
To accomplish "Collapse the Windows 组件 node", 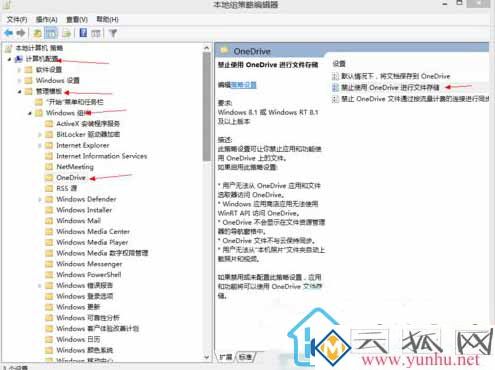I will click(30, 113).
